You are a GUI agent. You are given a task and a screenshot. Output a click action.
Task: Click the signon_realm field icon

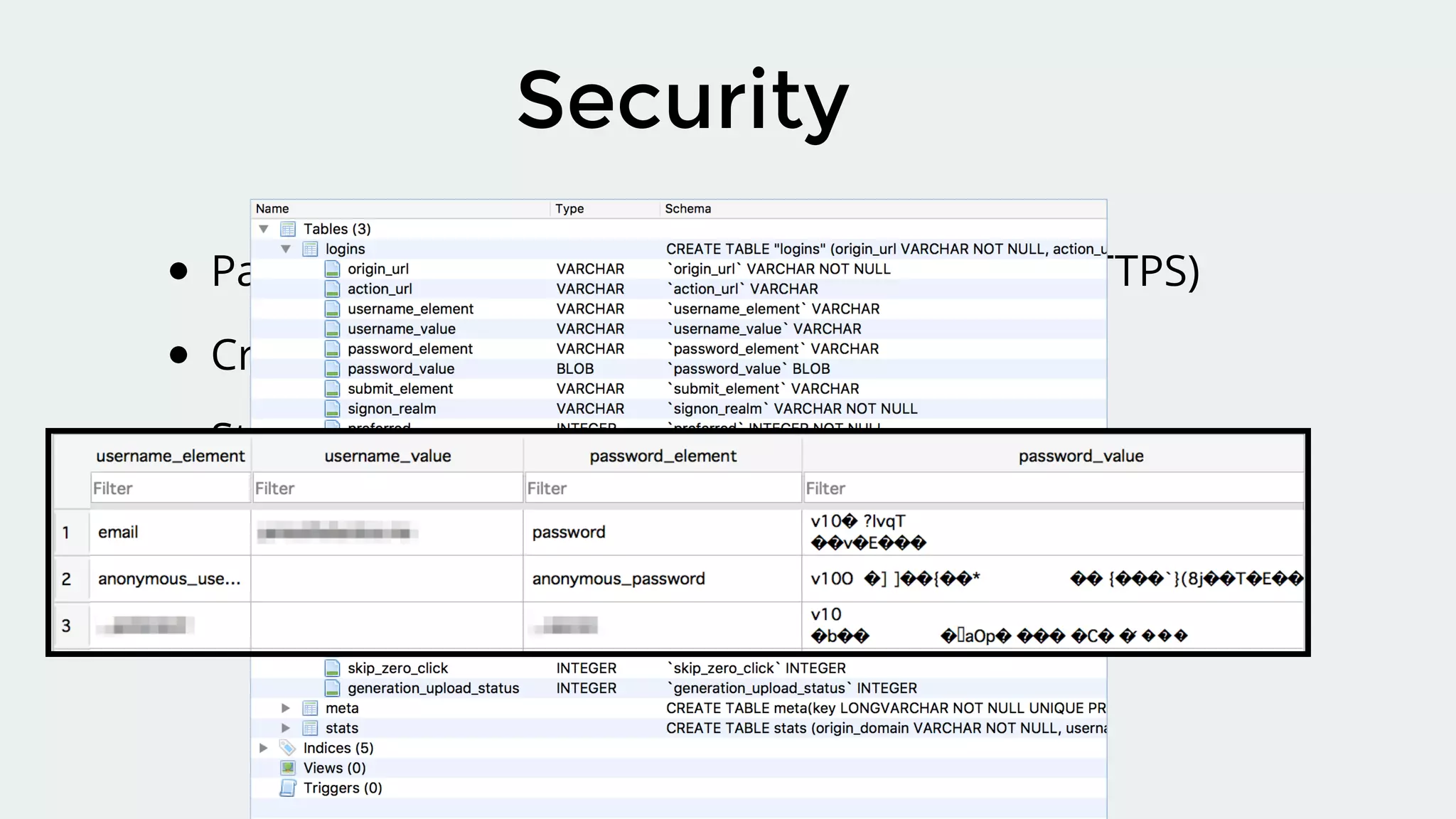pos(332,408)
